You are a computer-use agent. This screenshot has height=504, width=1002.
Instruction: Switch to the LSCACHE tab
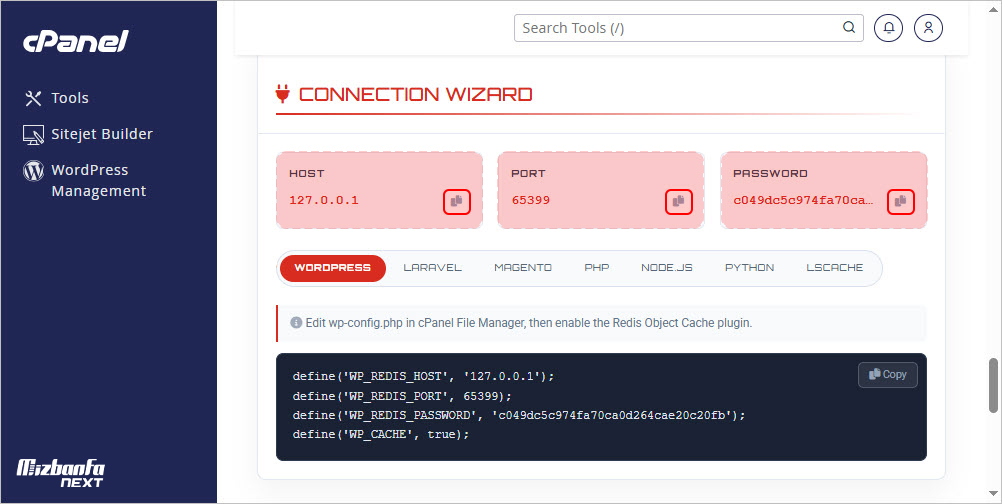coord(835,268)
